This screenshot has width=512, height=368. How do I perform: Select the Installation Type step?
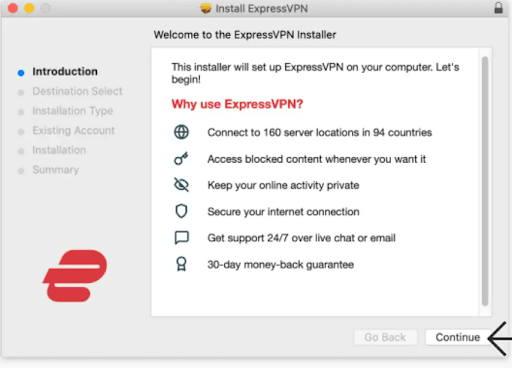tap(73, 111)
